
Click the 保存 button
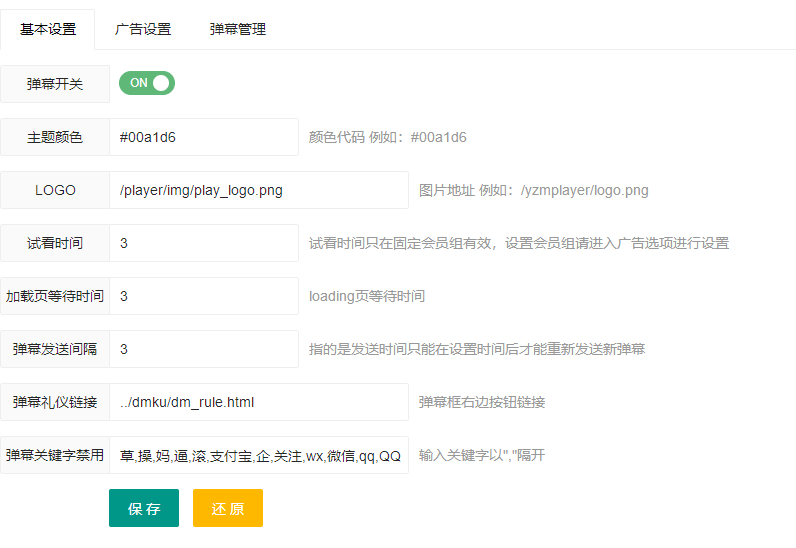pos(144,508)
